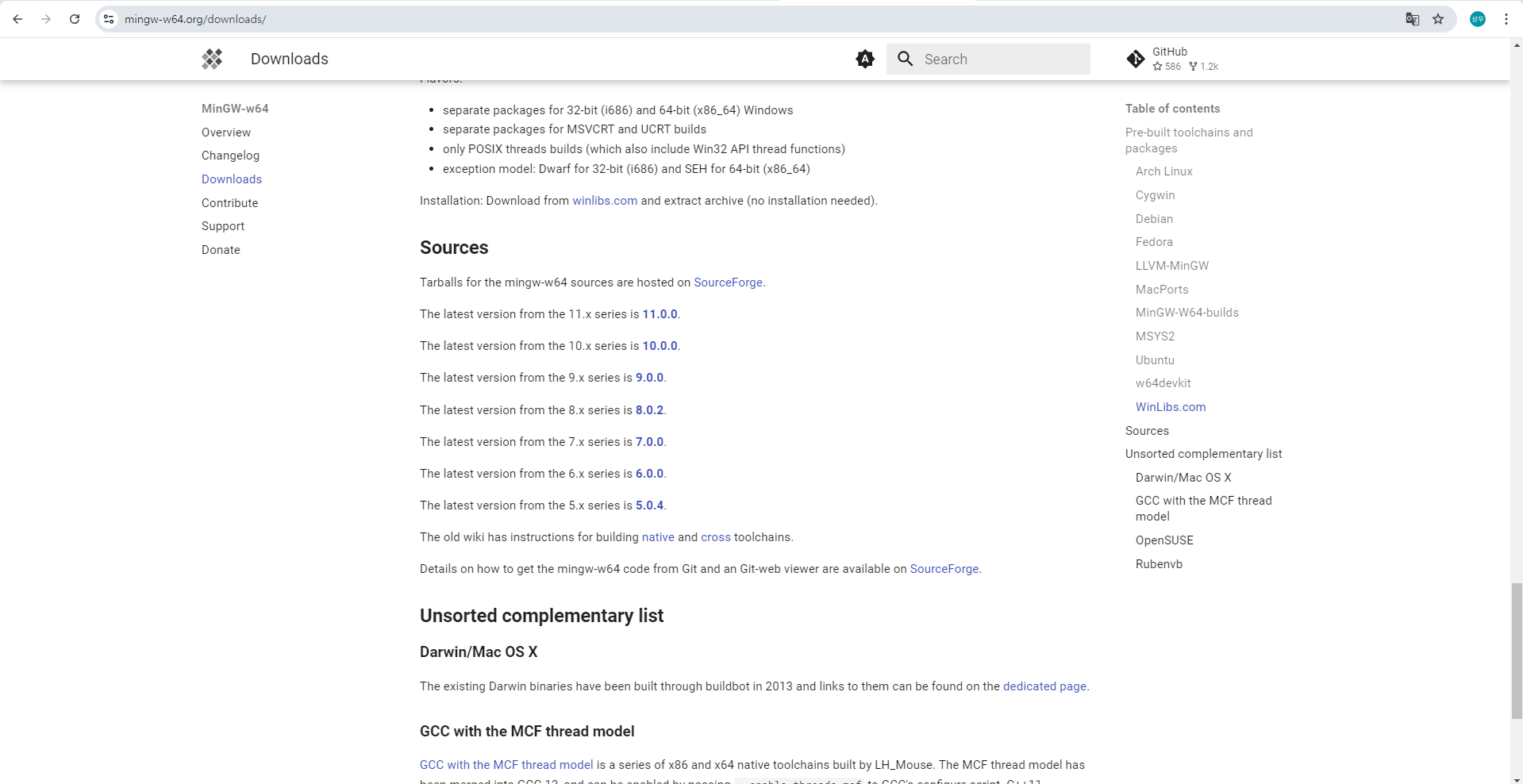Click the search magnifier icon
The image size is (1523, 784).
(x=906, y=59)
